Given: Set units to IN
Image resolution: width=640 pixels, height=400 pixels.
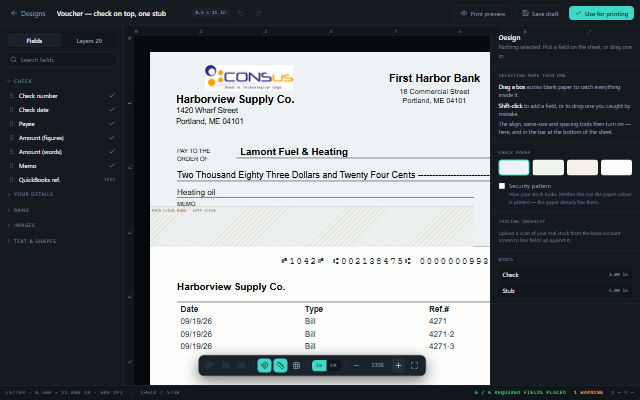Looking at the screenshot, I should [319, 365].
